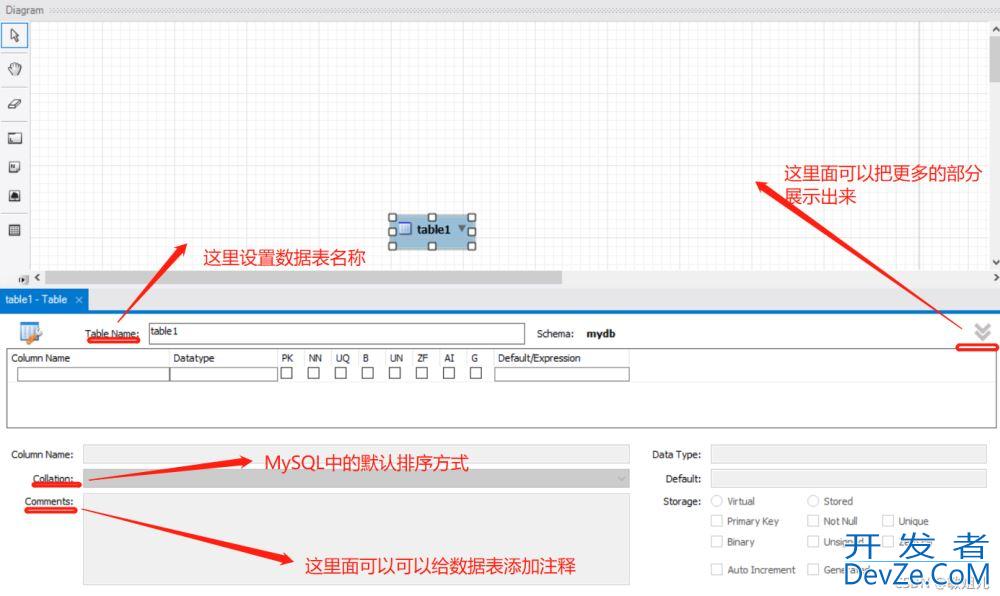The height and width of the screenshot is (596, 1000).
Task: Expand table1 node disclosure triangle
Action: click(462, 228)
